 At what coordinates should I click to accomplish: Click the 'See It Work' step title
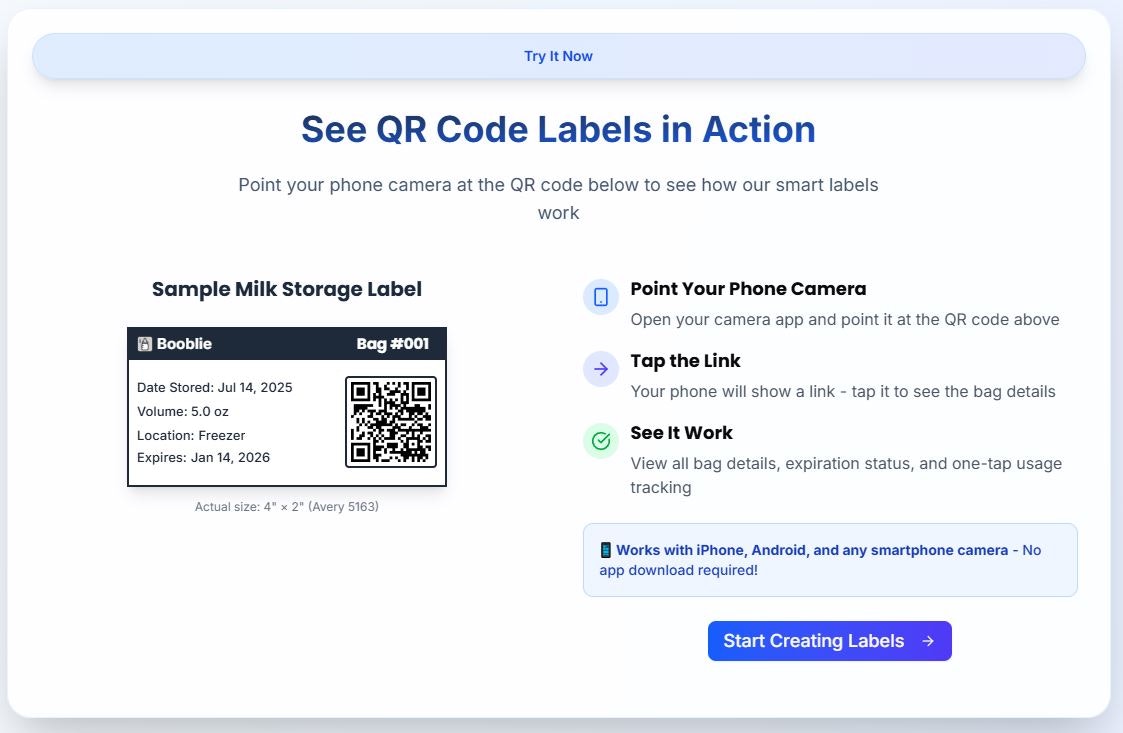point(681,433)
